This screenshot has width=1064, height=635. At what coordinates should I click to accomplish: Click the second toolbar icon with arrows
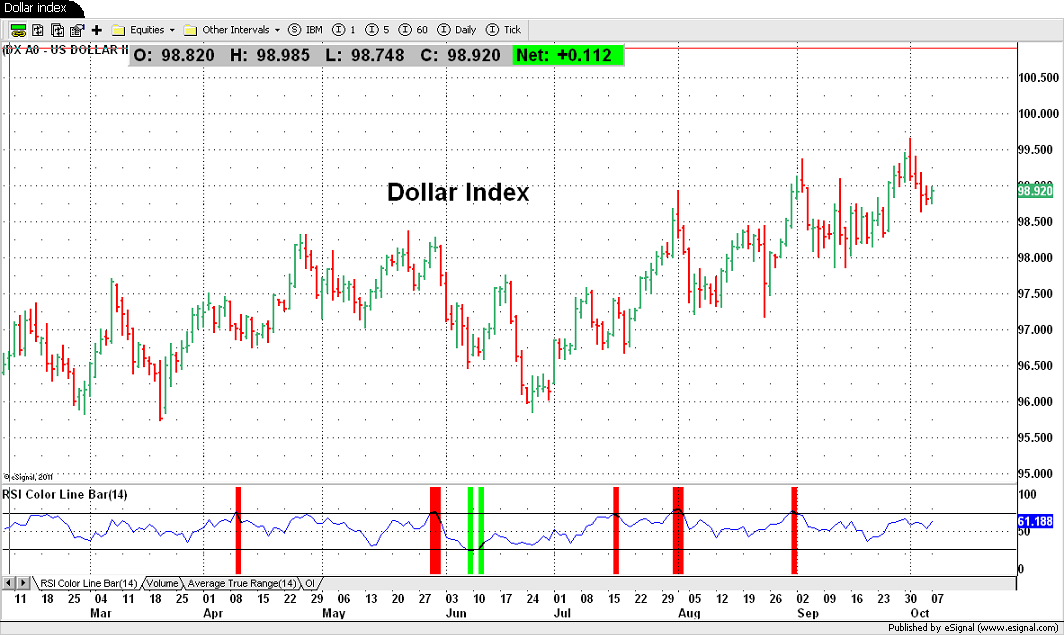[x=38, y=30]
